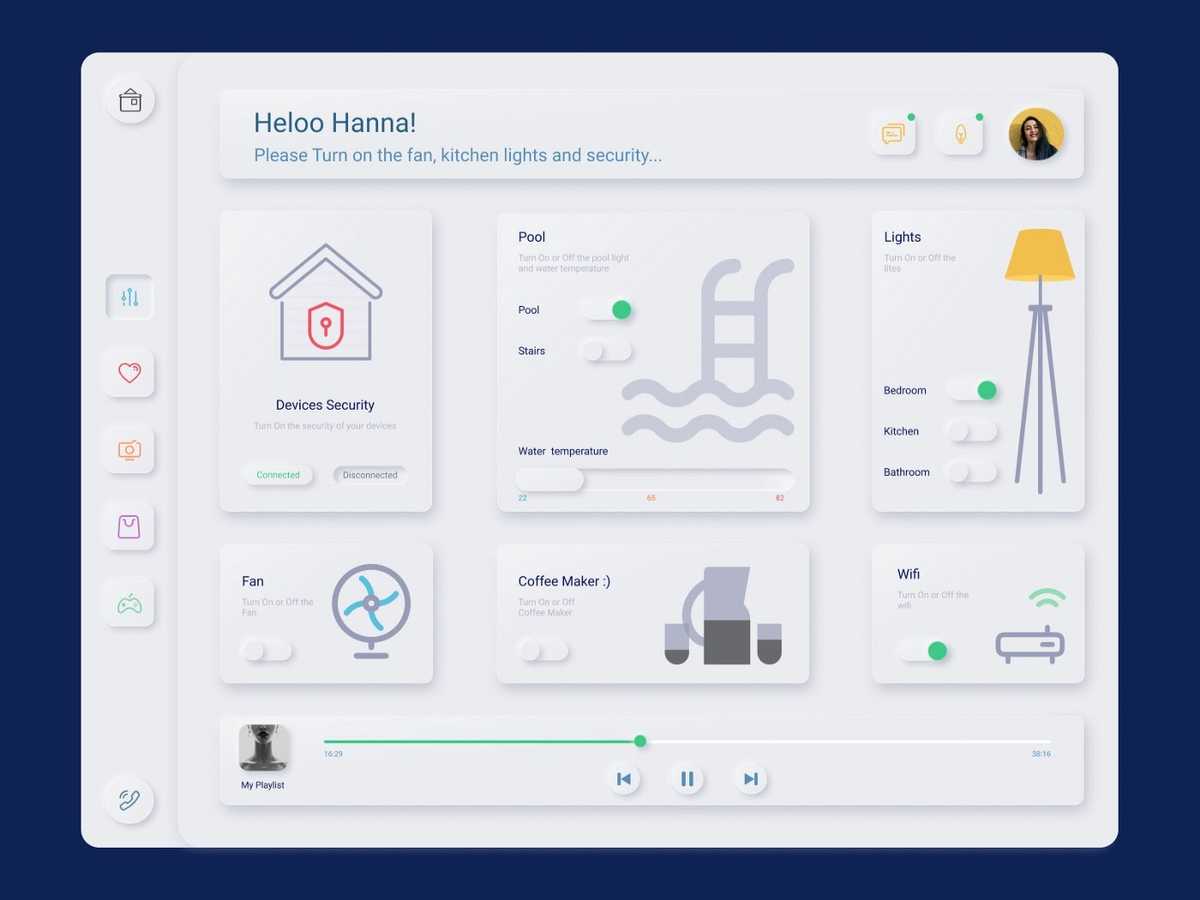The width and height of the screenshot is (1200, 900).
Task: Turn on the Fan toggle
Action: tap(265, 650)
